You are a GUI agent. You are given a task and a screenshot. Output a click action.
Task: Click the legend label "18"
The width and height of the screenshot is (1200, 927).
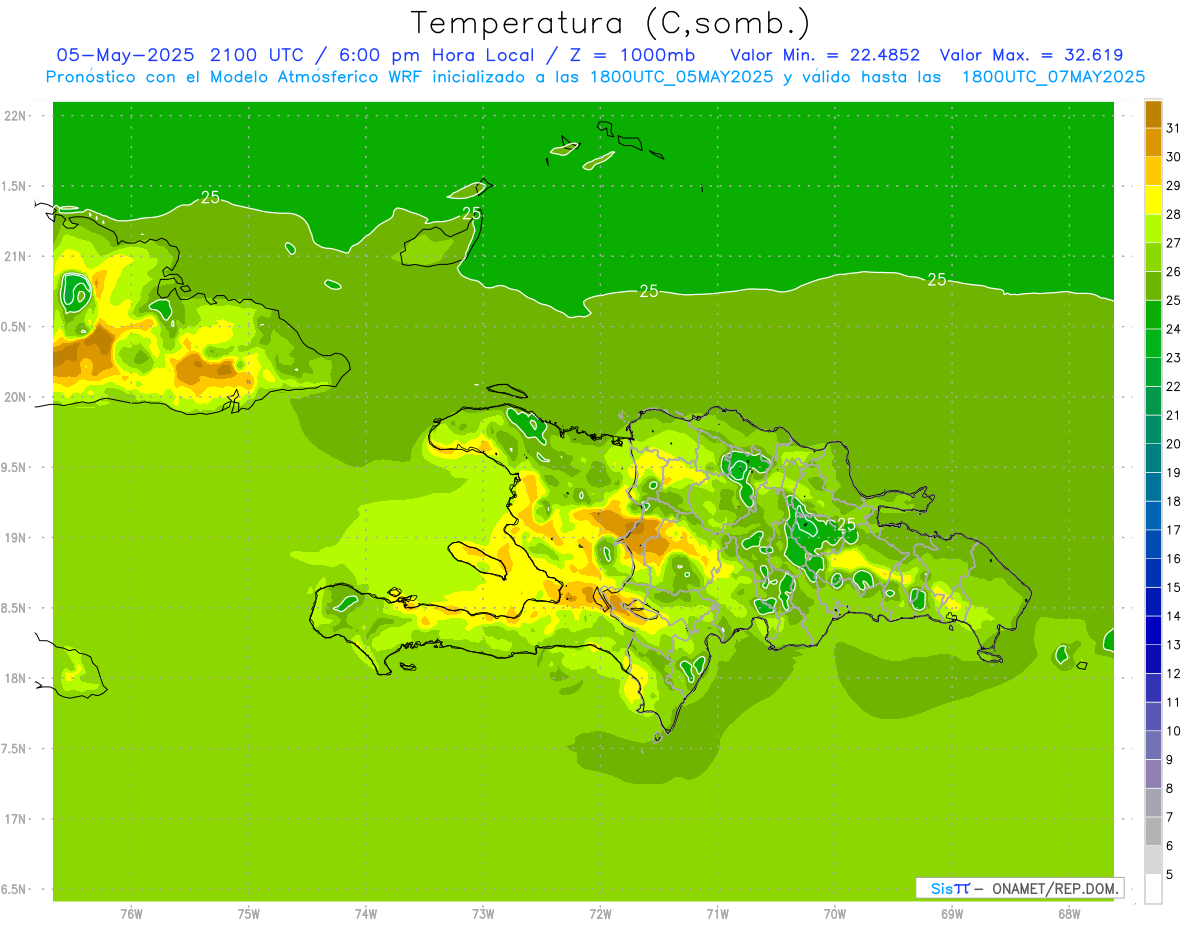[x=1174, y=501]
